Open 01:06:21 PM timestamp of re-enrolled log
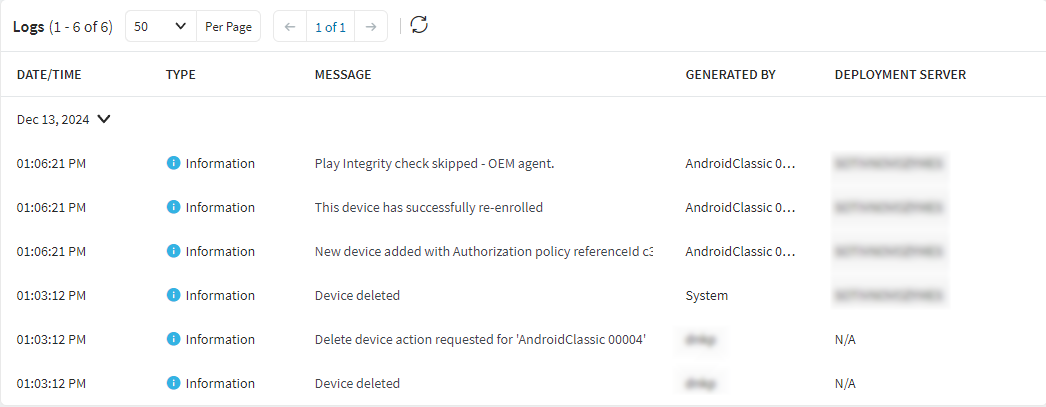The width and height of the screenshot is (1046, 407). (x=51, y=207)
